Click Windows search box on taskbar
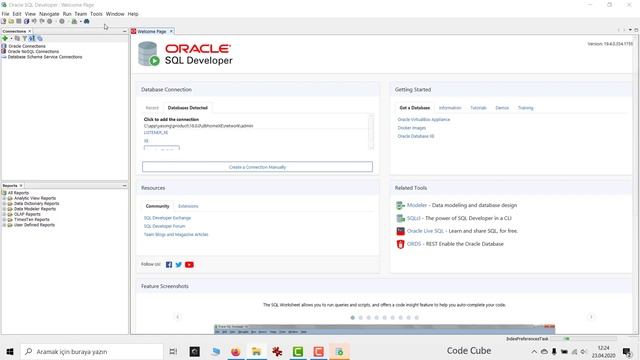The width and height of the screenshot is (640, 360). (92, 351)
